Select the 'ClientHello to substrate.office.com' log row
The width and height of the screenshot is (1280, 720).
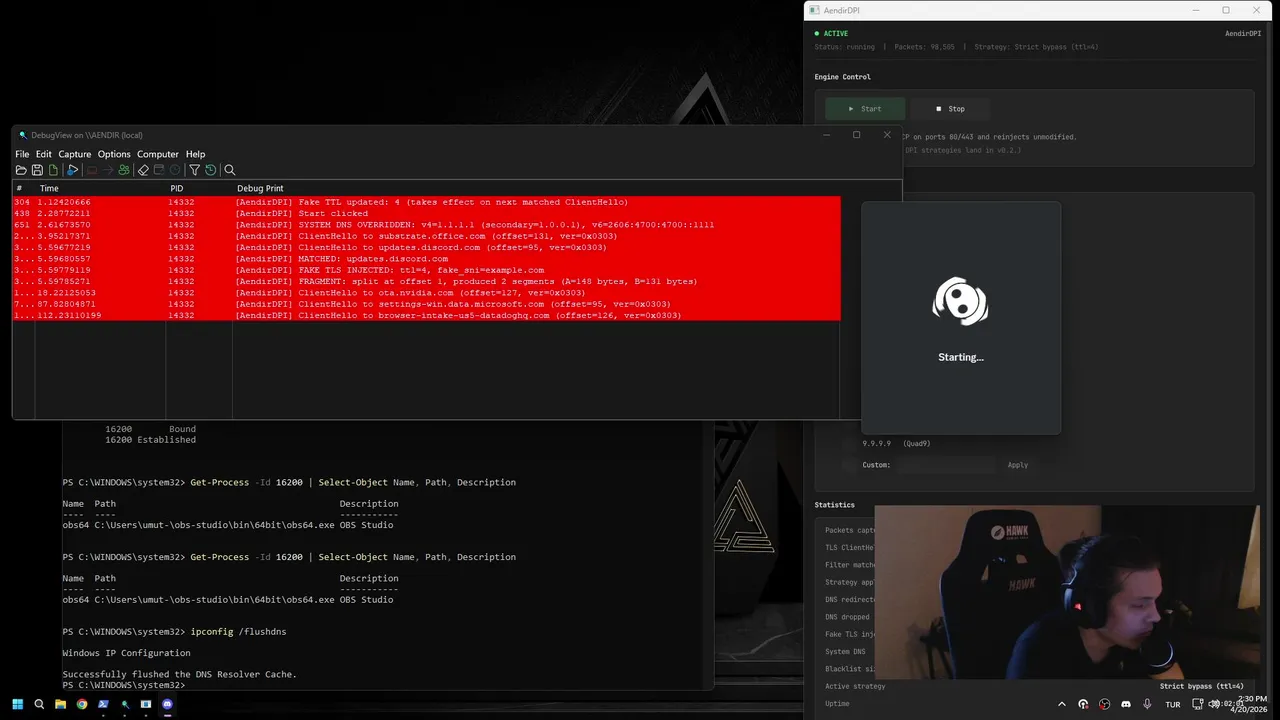point(427,236)
